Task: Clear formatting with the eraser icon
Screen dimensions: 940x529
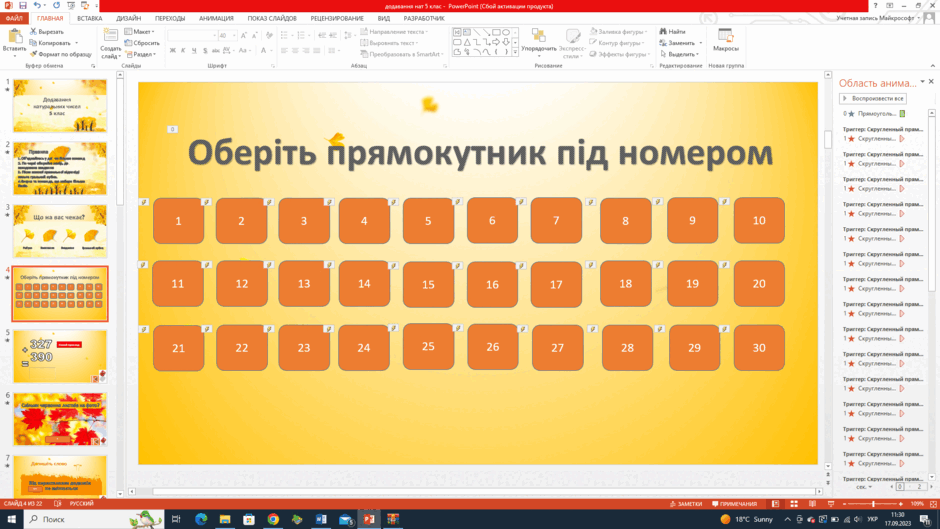Action: pos(269,35)
